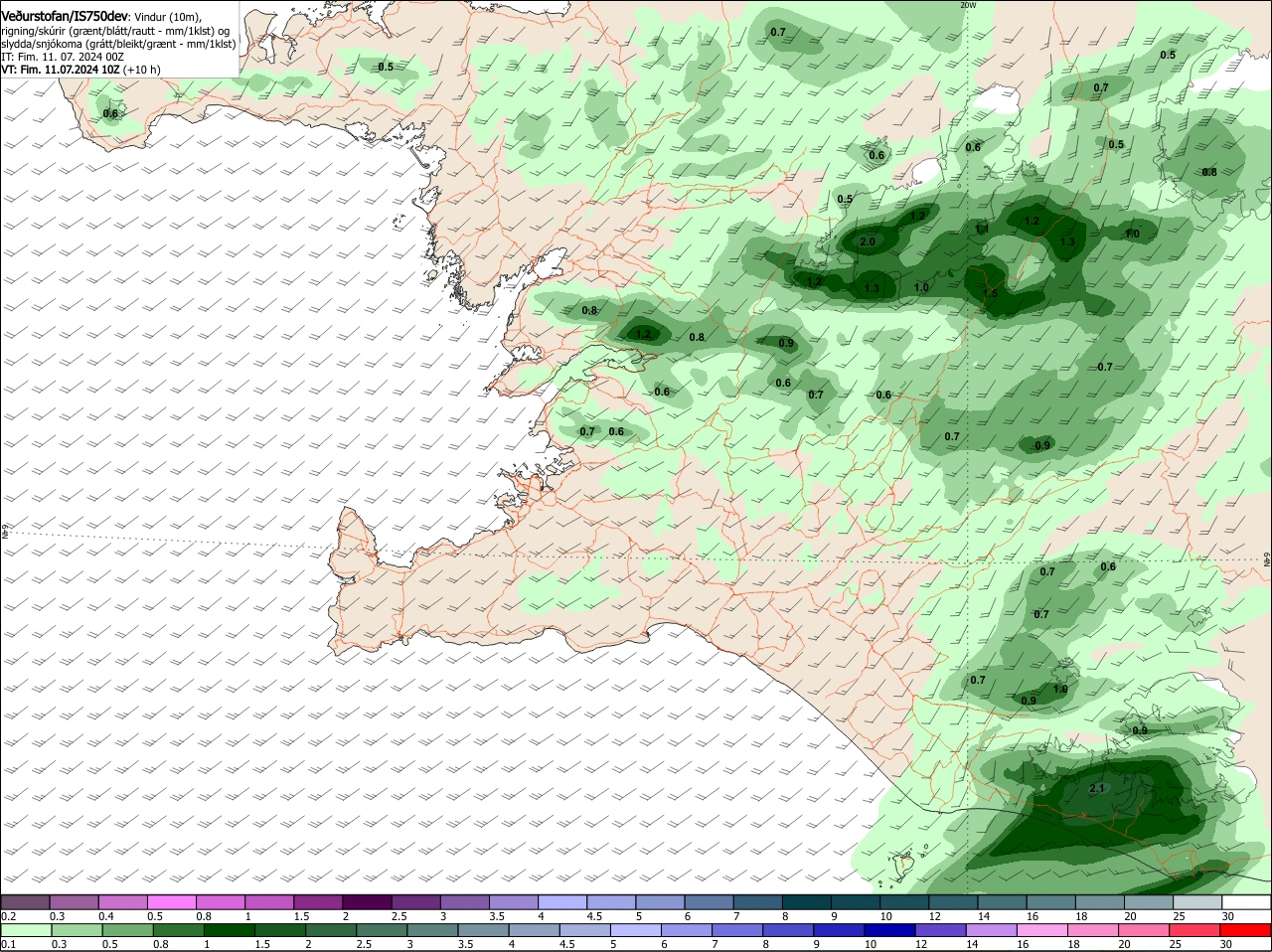Click the 2.1 precipitation value on map
Image resolution: width=1272 pixels, height=952 pixels.
pos(1098,788)
